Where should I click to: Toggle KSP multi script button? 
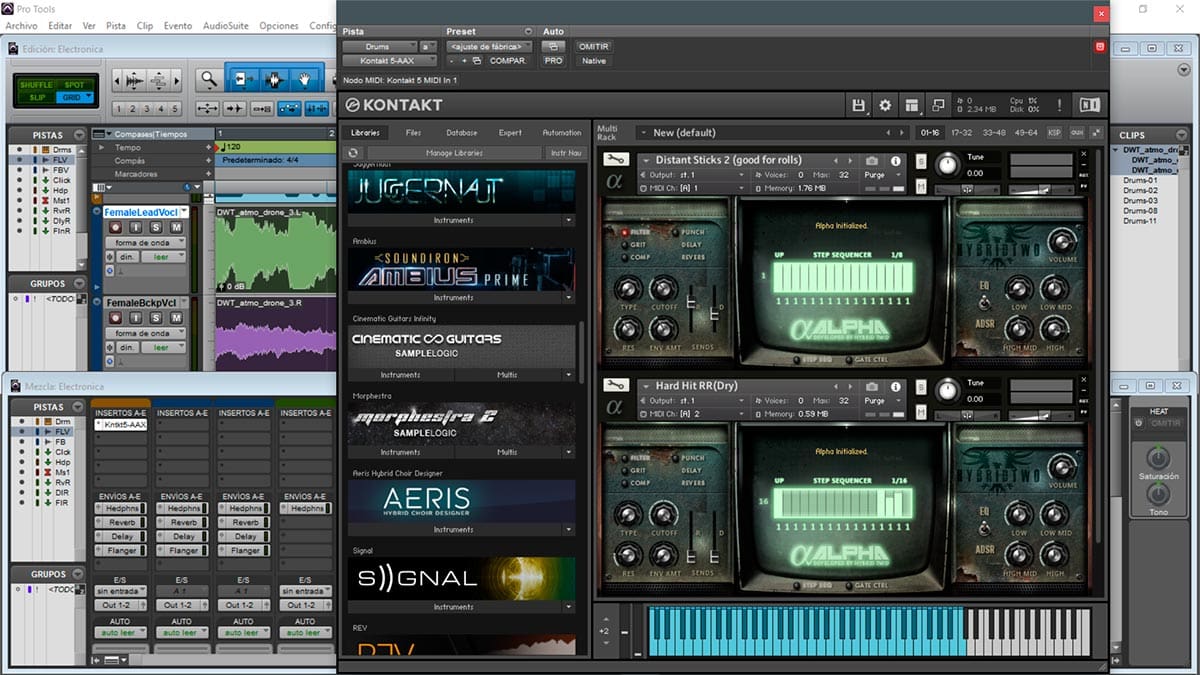(1054, 133)
